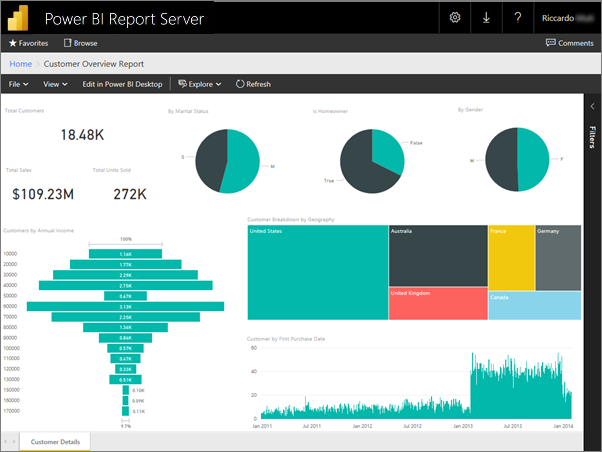Open the settings gear menu

tap(455, 18)
